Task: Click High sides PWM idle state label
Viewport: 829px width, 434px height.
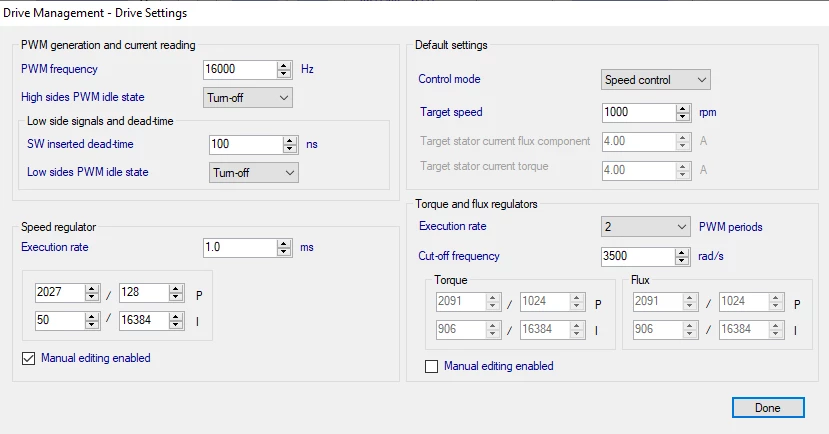Action: tap(82, 97)
